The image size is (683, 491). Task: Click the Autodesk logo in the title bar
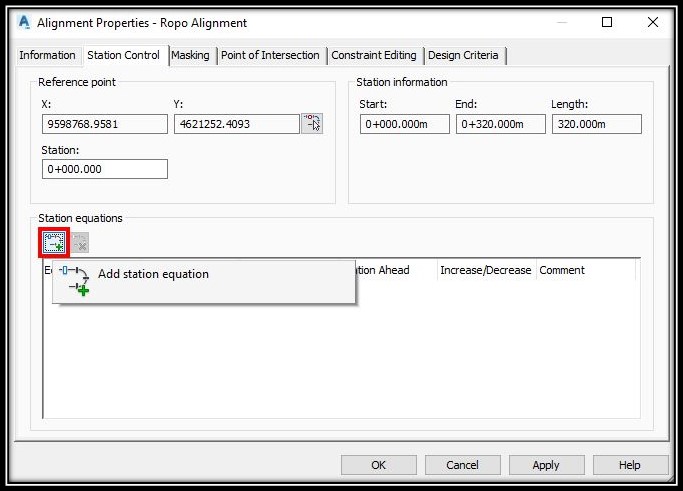(x=24, y=22)
